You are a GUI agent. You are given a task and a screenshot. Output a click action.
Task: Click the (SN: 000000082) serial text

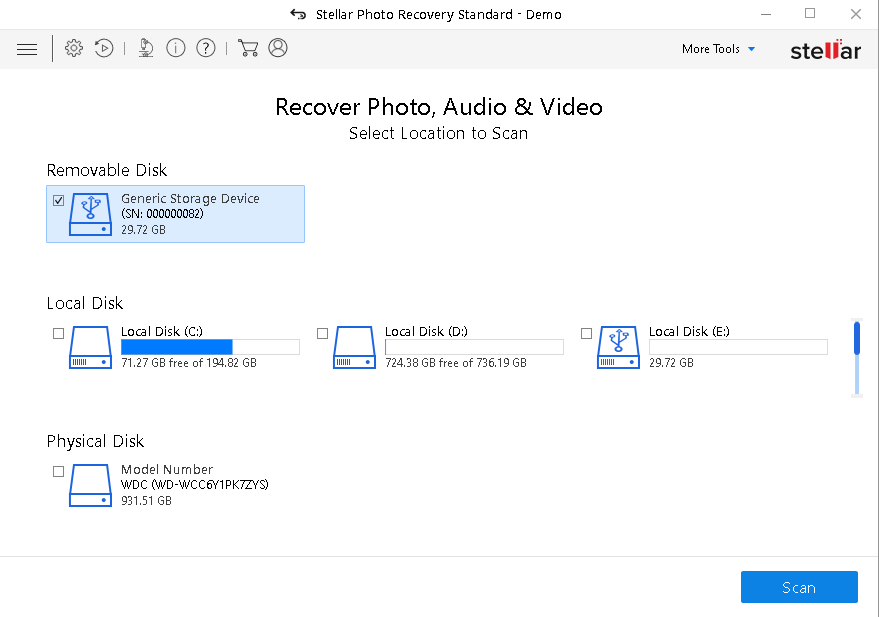(162, 214)
